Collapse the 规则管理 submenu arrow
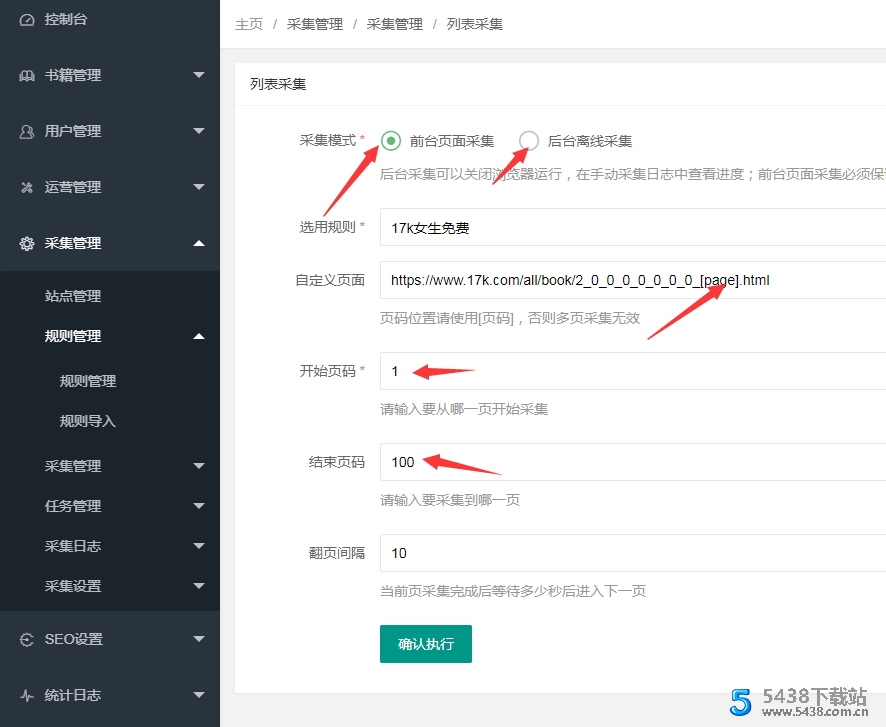Viewport: 886px width, 727px height. click(x=199, y=336)
